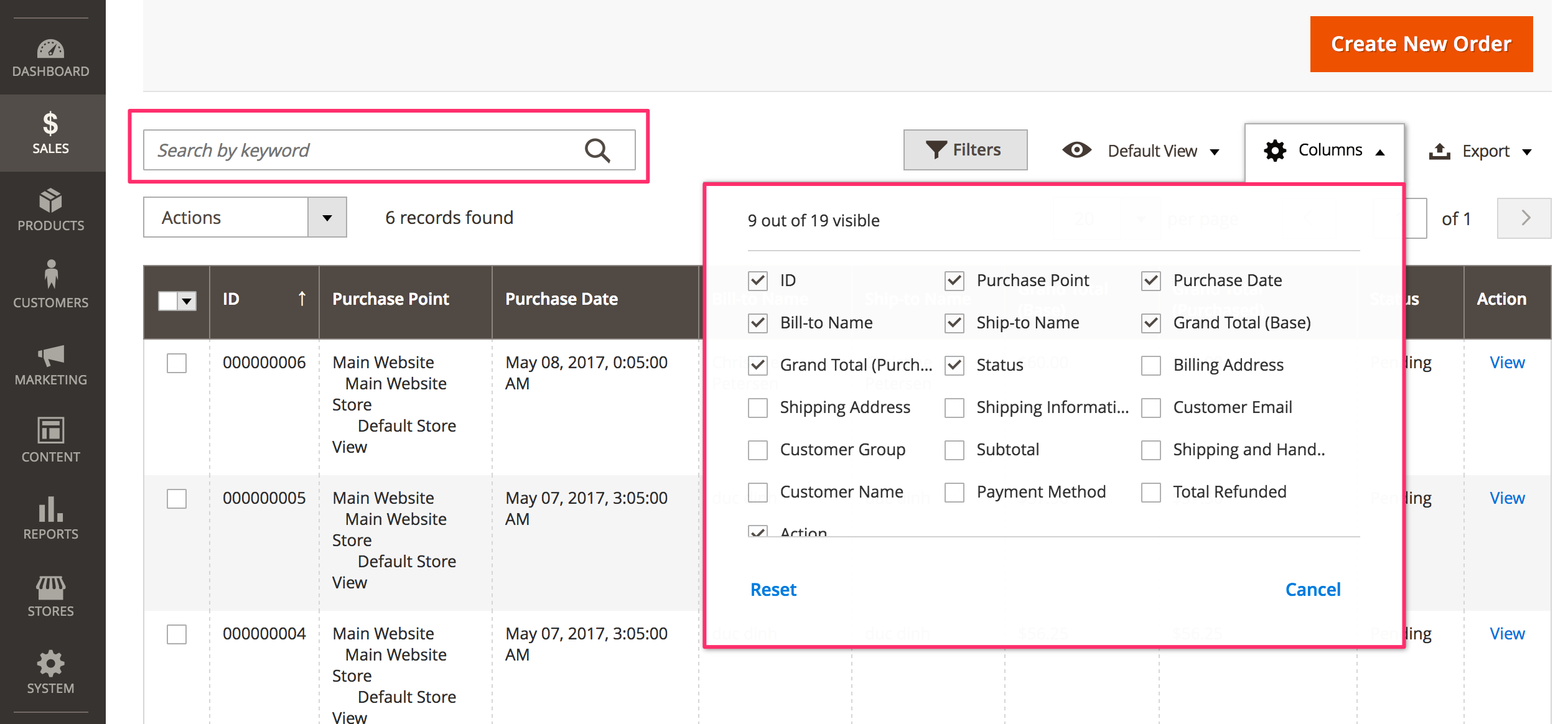Image resolution: width=1568 pixels, height=724 pixels.
Task: Enable the Customer Name column checkbox
Action: click(757, 493)
